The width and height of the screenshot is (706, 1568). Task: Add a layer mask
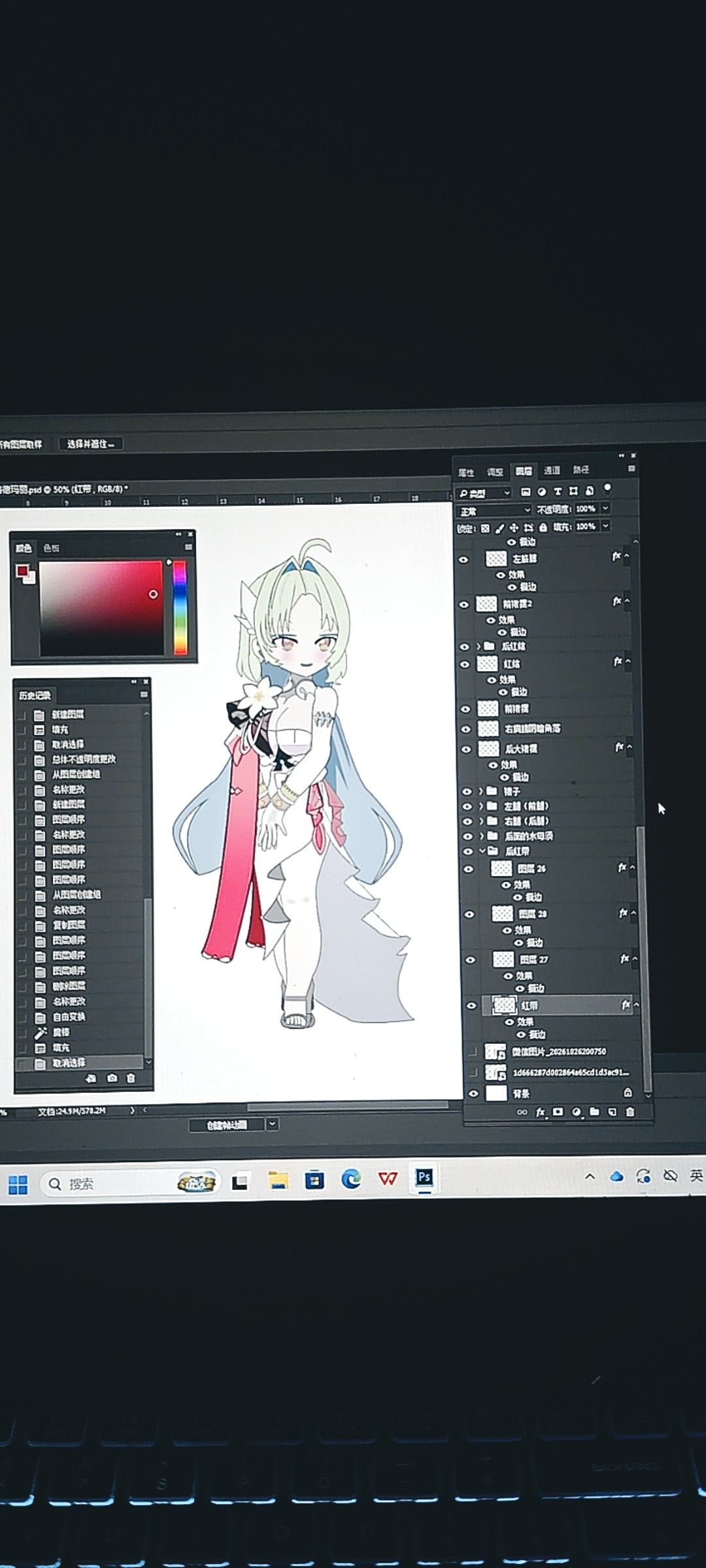[x=558, y=1112]
